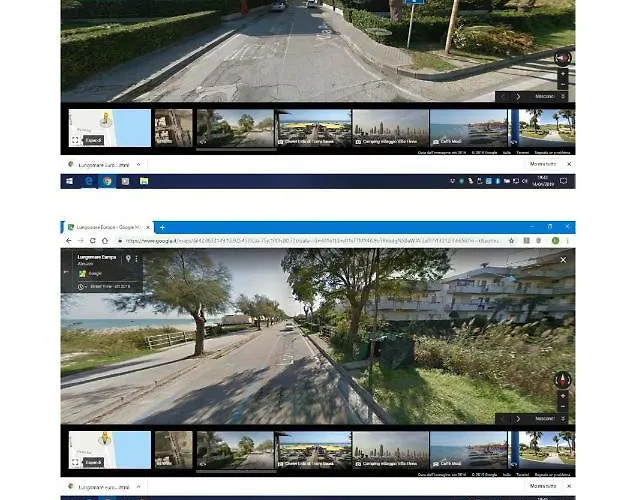Reload the page using Chrome's refresh icon
This screenshot has width=636, height=500.
tap(92, 241)
